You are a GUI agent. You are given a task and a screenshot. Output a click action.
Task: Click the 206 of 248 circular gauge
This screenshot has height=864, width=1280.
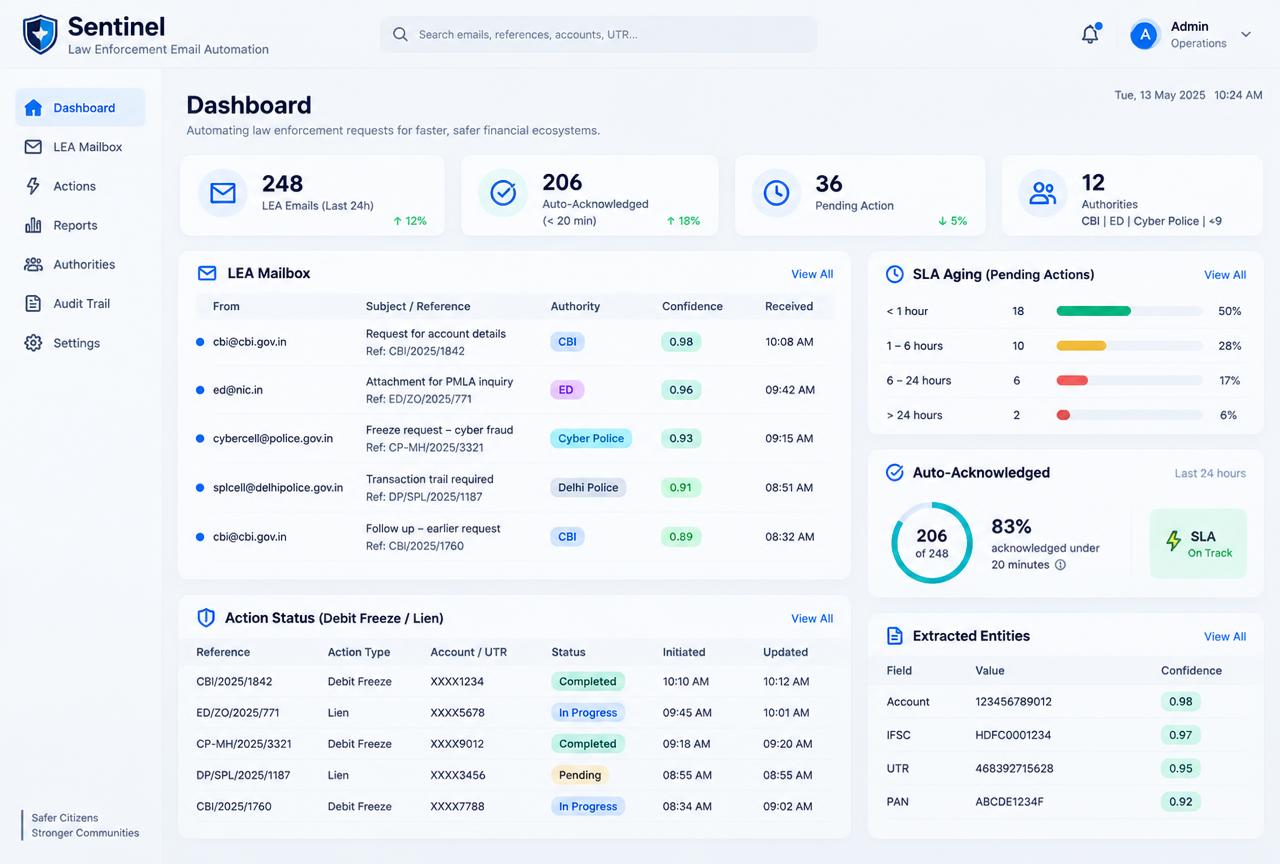coord(931,543)
